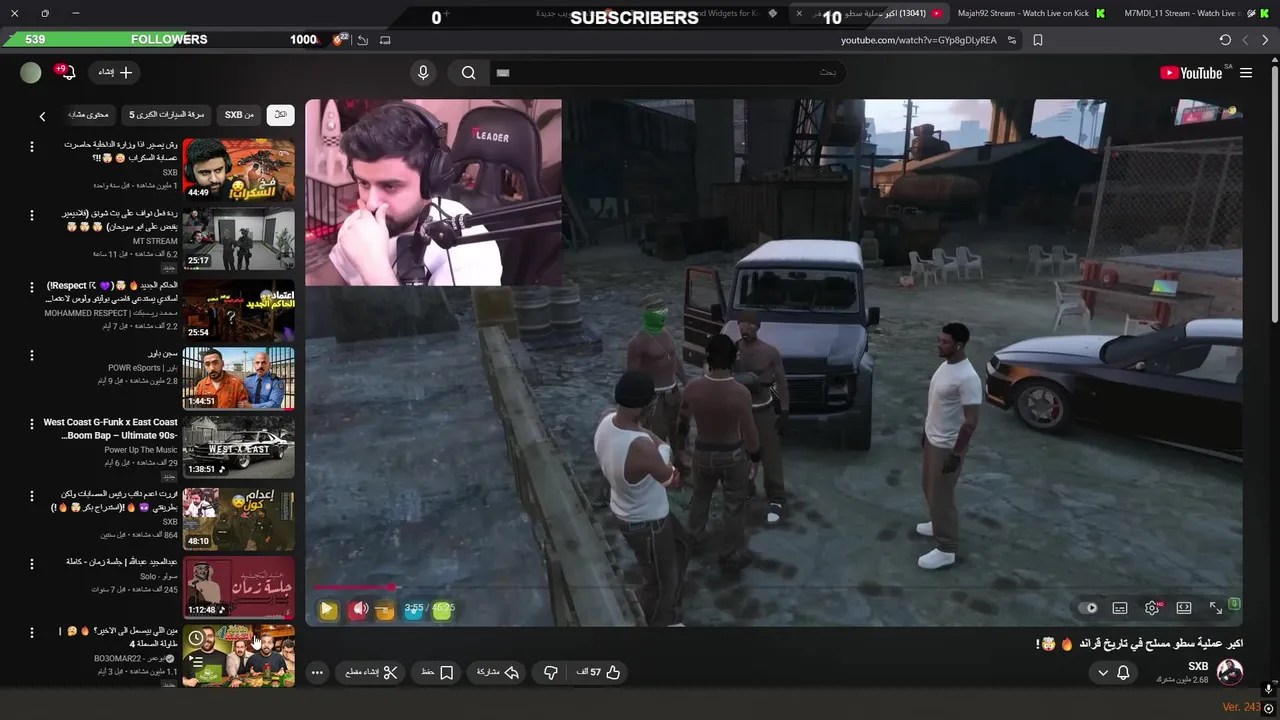Open options menu for MOHAMMED RESPECT video

(x=31, y=286)
